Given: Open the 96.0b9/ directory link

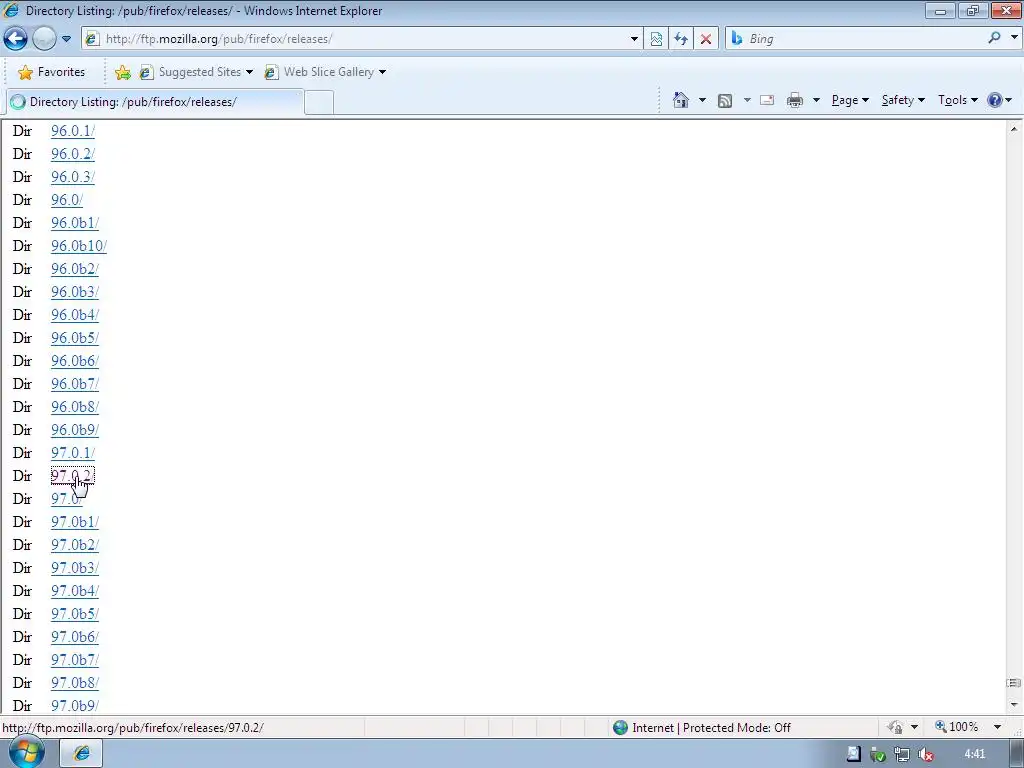Looking at the screenshot, I should point(74,430).
